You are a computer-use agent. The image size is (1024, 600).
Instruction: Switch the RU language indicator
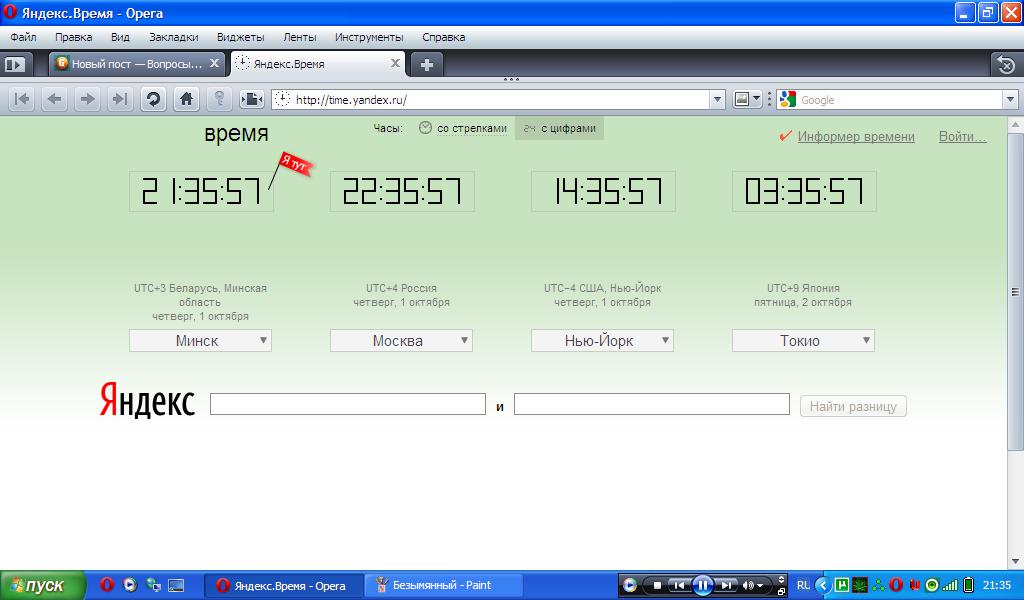803,585
